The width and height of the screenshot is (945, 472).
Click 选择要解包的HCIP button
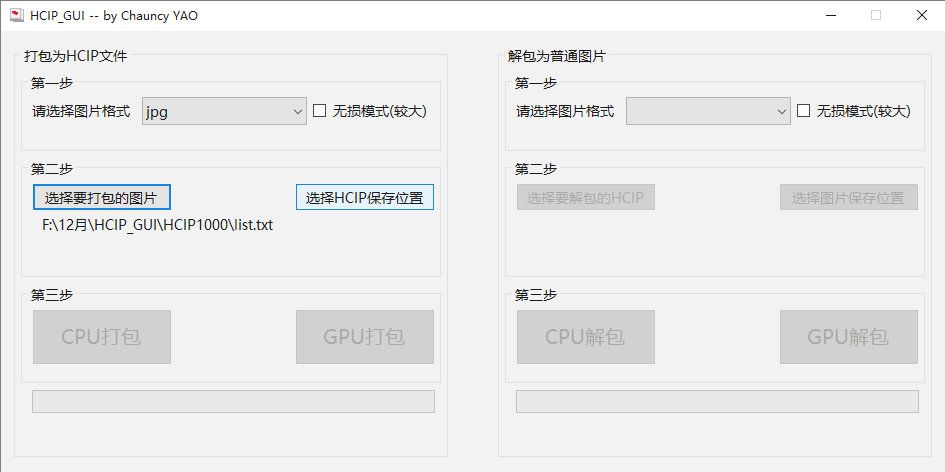click(586, 197)
